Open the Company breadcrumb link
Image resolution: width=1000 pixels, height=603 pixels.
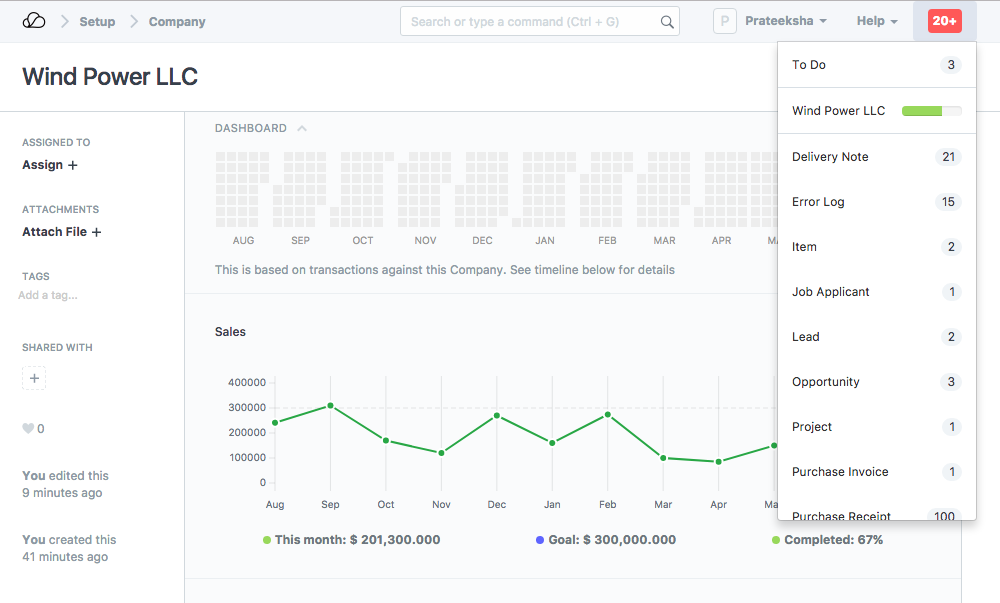(177, 21)
